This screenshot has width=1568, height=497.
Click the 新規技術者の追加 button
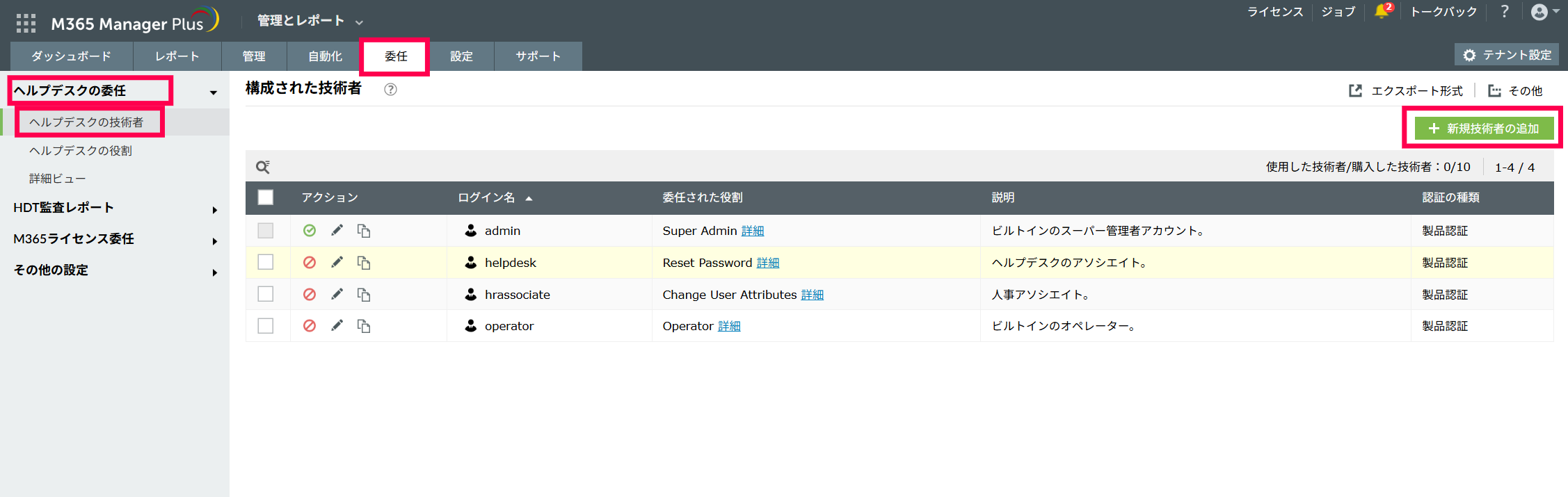1484,129
